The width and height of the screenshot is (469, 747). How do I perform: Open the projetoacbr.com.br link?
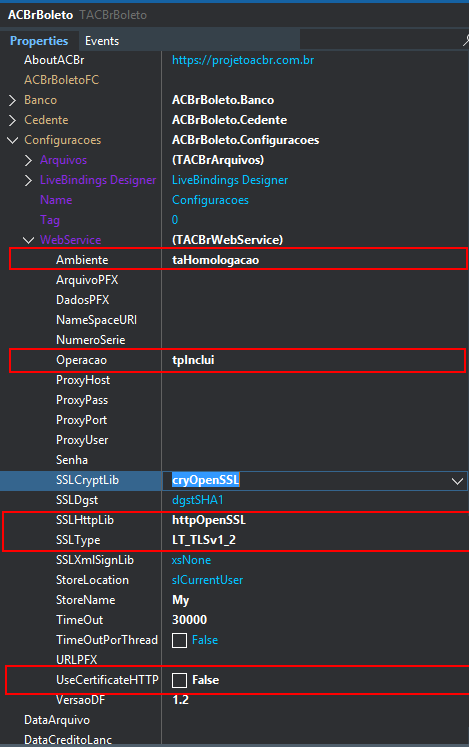(x=243, y=60)
